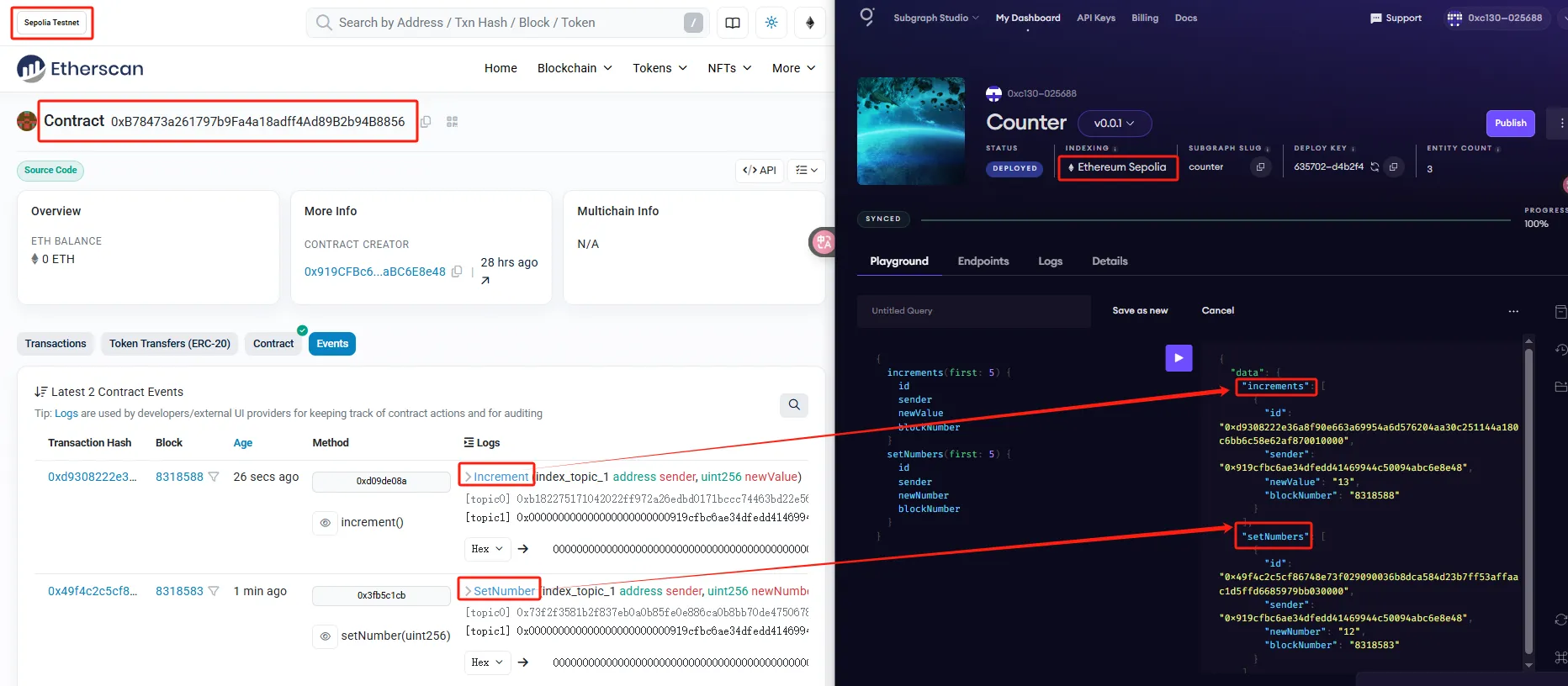Open query options ellipsis next to Cancel
Image resolution: width=1568 pixels, height=686 pixels.
coord(1513,311)
